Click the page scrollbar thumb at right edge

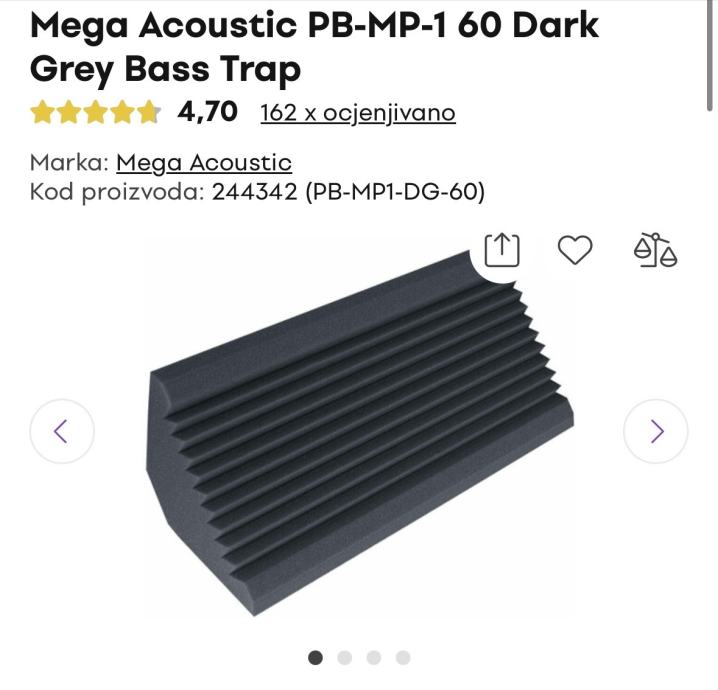pos(709,55)
